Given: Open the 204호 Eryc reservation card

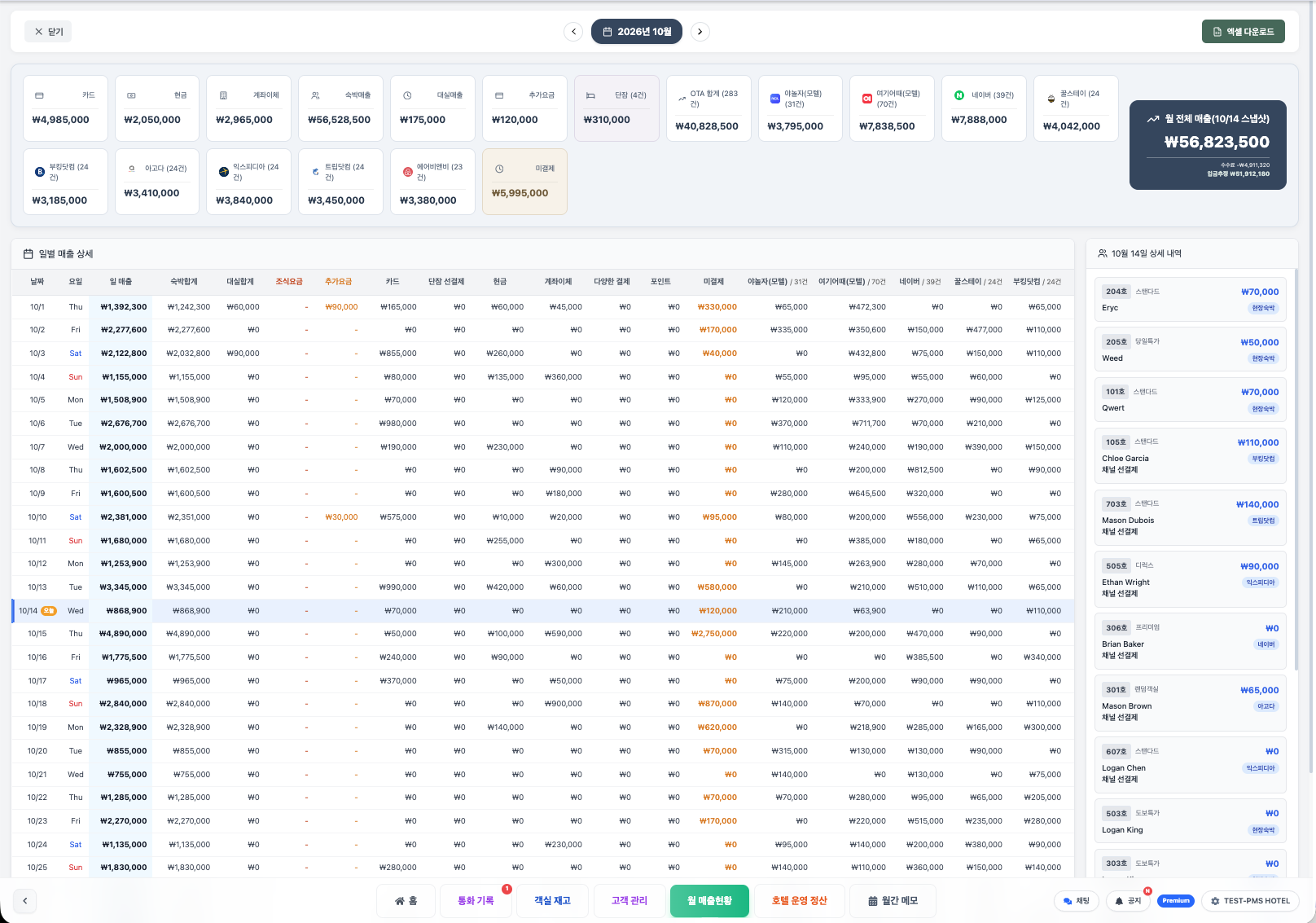Looking at the screenshot, I should [1190, 299].
